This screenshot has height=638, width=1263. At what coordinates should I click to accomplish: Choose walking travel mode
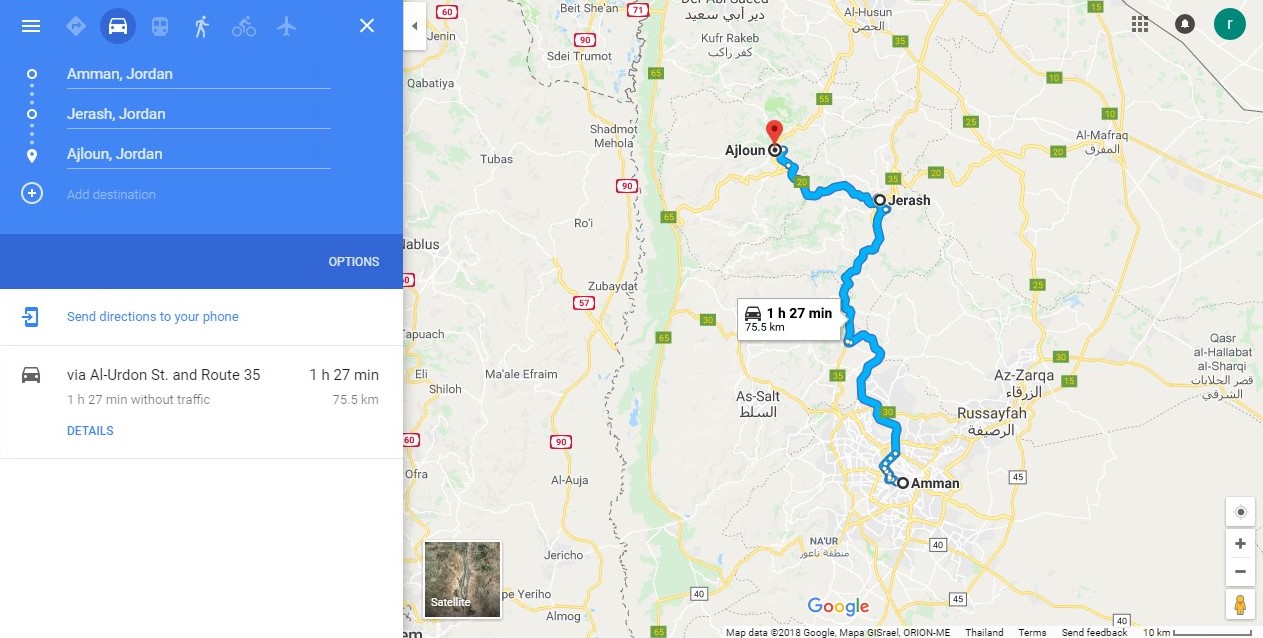pos(202,26)
